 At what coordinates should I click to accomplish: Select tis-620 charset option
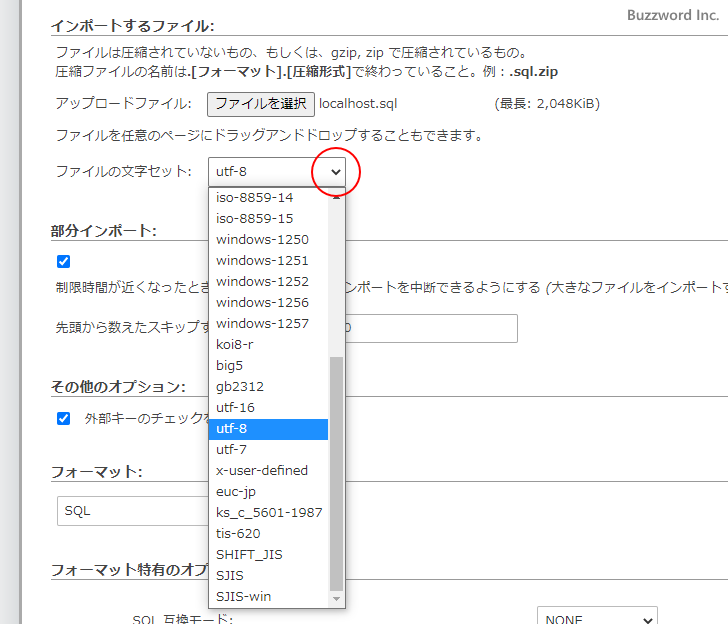point(268,534)
